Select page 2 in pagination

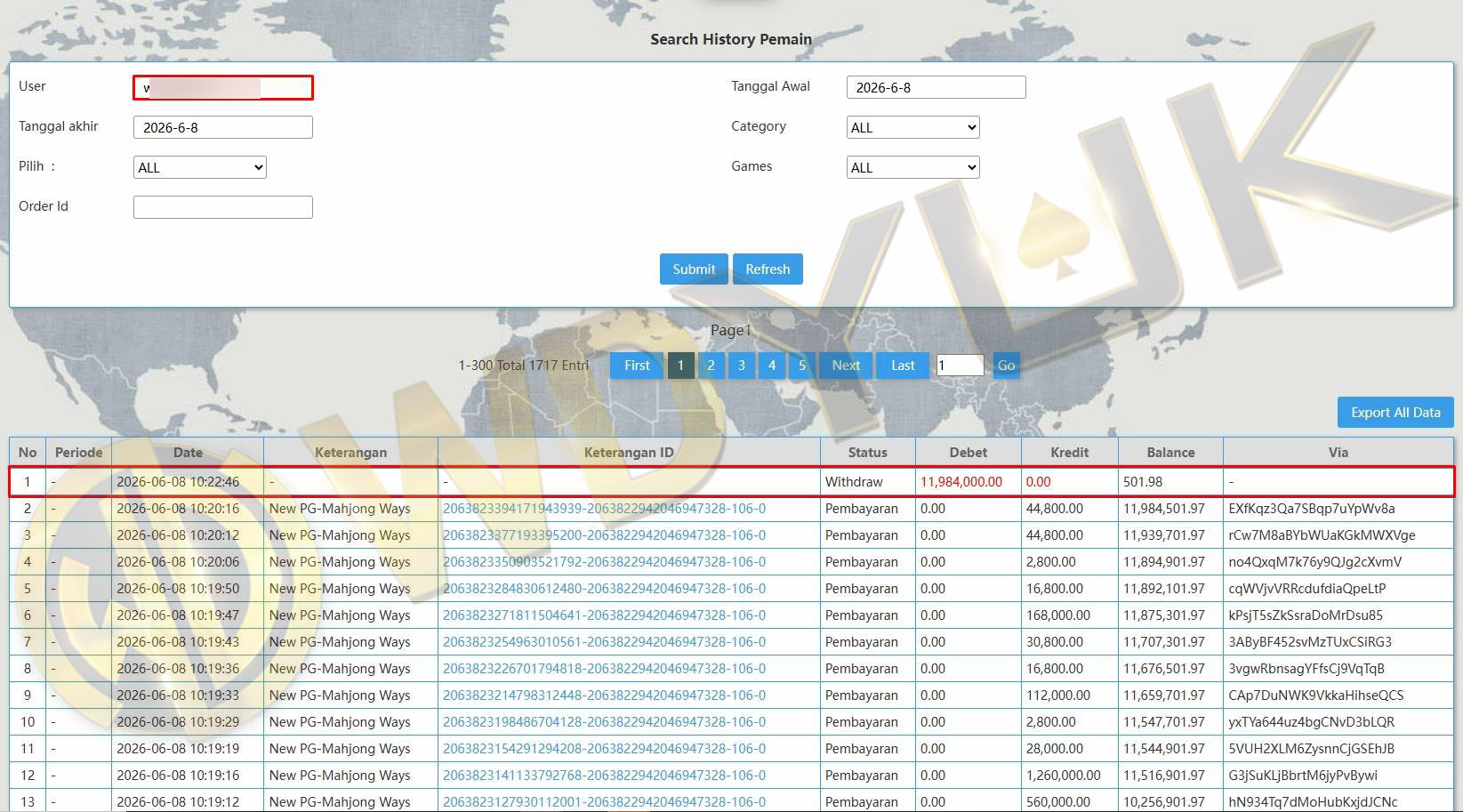point(711,366)
